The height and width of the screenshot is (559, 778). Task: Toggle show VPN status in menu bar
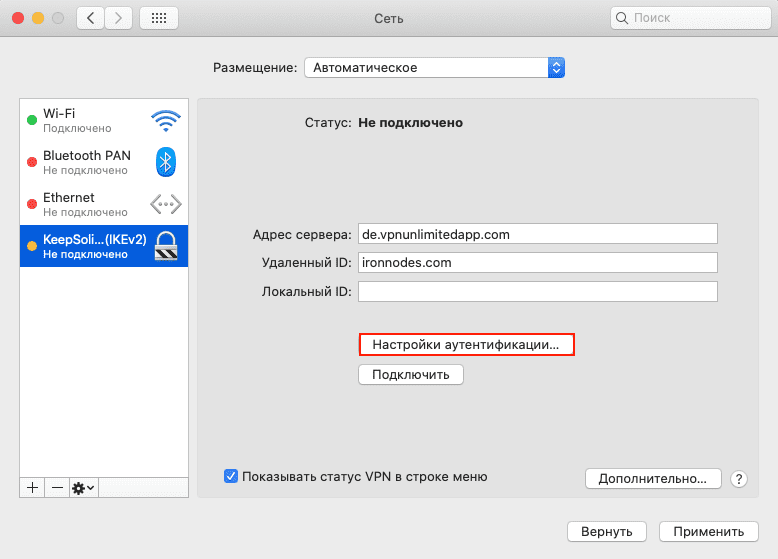(x=231, y=476)
